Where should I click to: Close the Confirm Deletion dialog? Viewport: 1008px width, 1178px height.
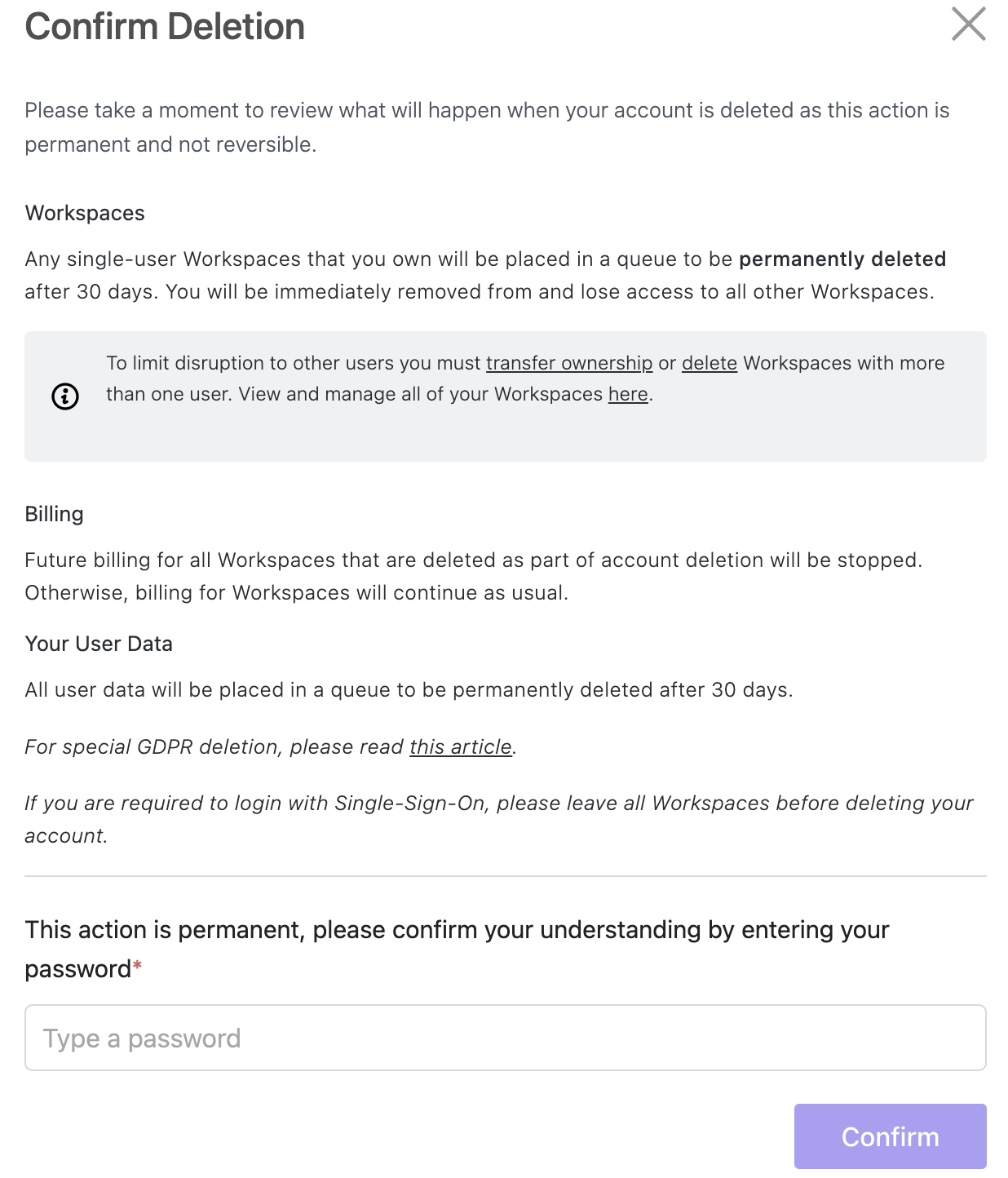(968, 24)
